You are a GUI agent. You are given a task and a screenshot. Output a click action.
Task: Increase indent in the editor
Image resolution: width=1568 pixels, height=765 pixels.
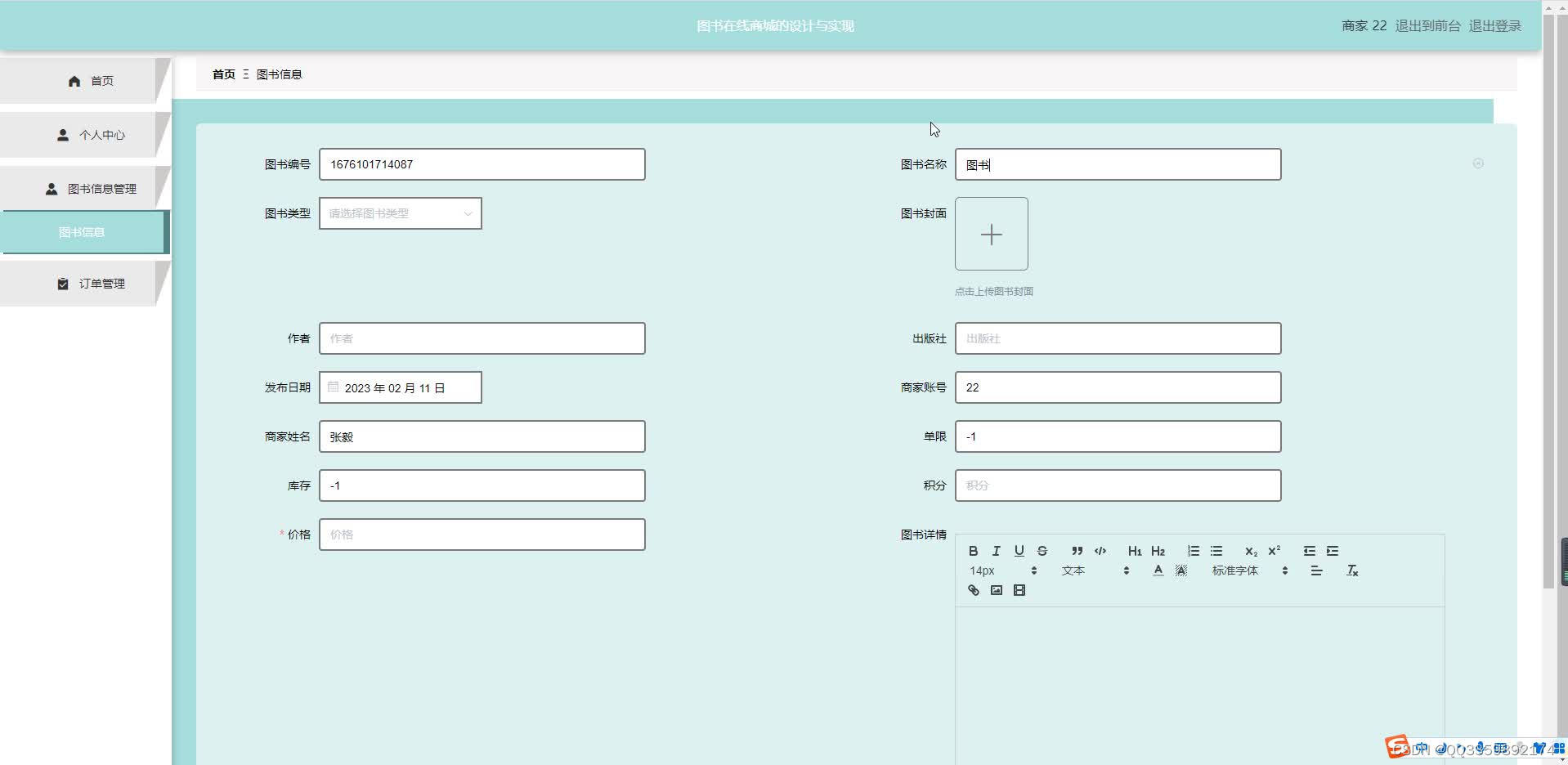coord(1333,551)
